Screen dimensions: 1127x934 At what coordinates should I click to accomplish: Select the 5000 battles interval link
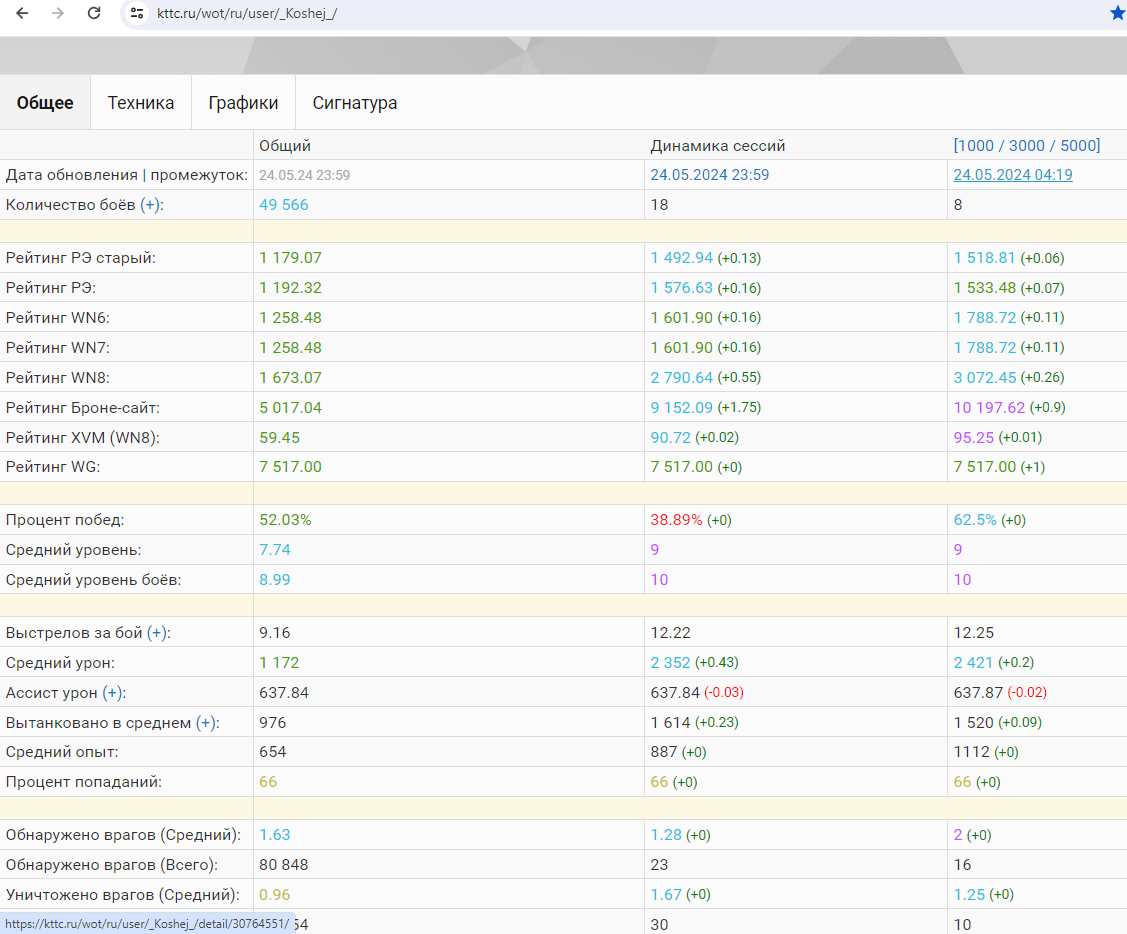pos(1077,146)
